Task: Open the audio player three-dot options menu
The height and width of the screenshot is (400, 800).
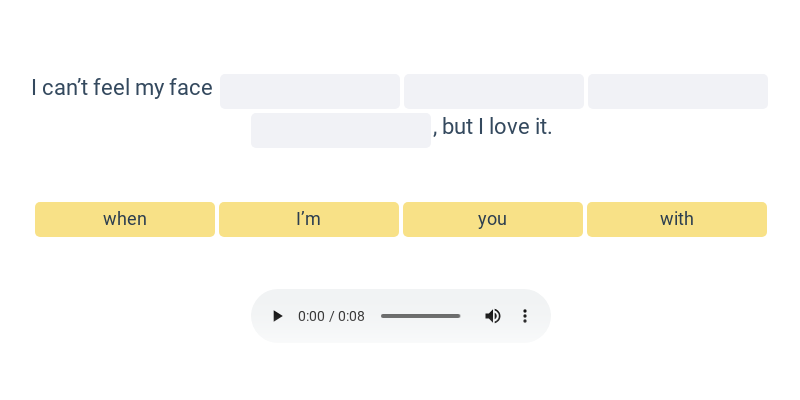Action: point(525,316)
